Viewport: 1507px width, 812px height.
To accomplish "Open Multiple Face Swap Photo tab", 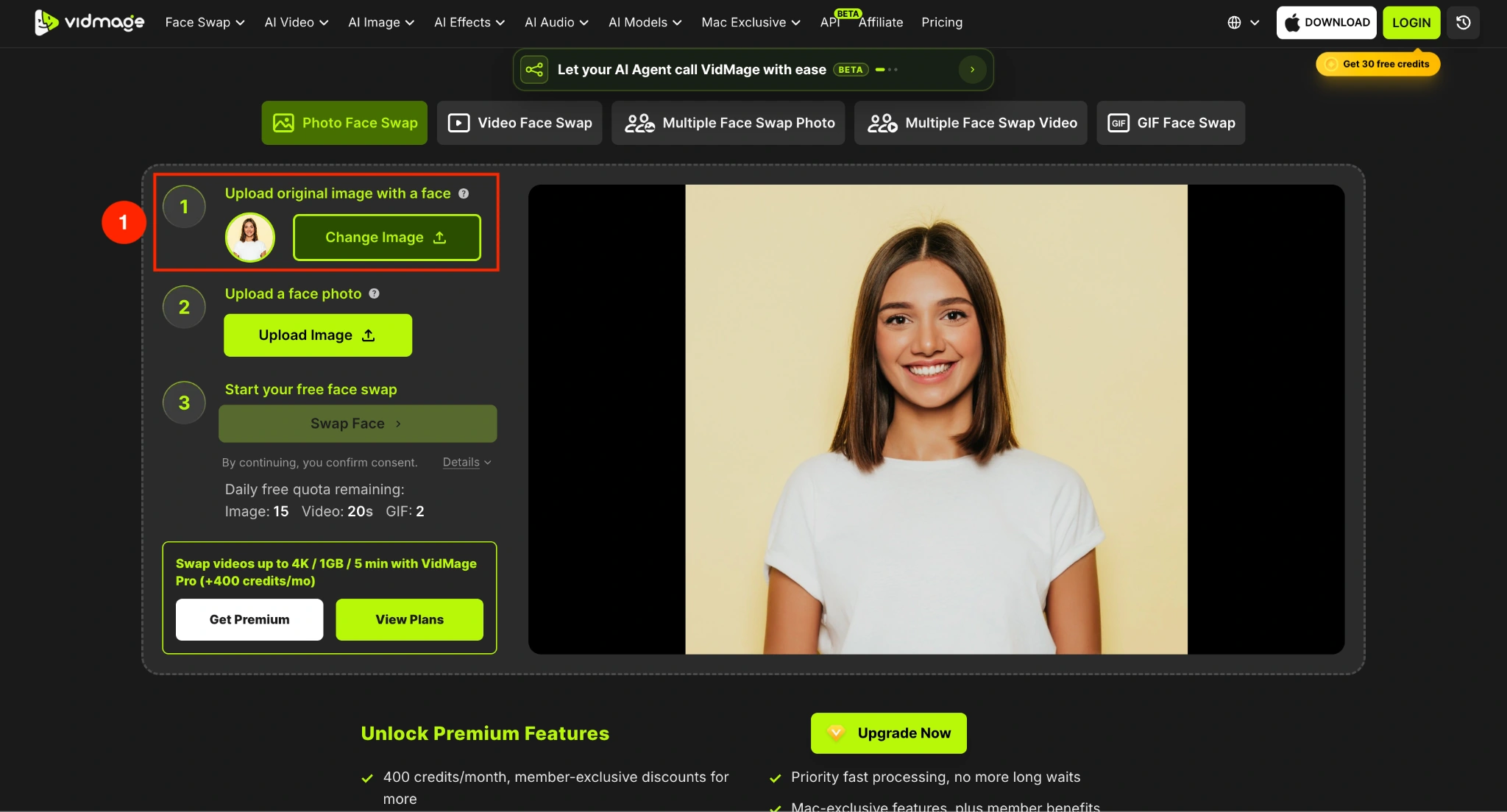I will (728, 123).
